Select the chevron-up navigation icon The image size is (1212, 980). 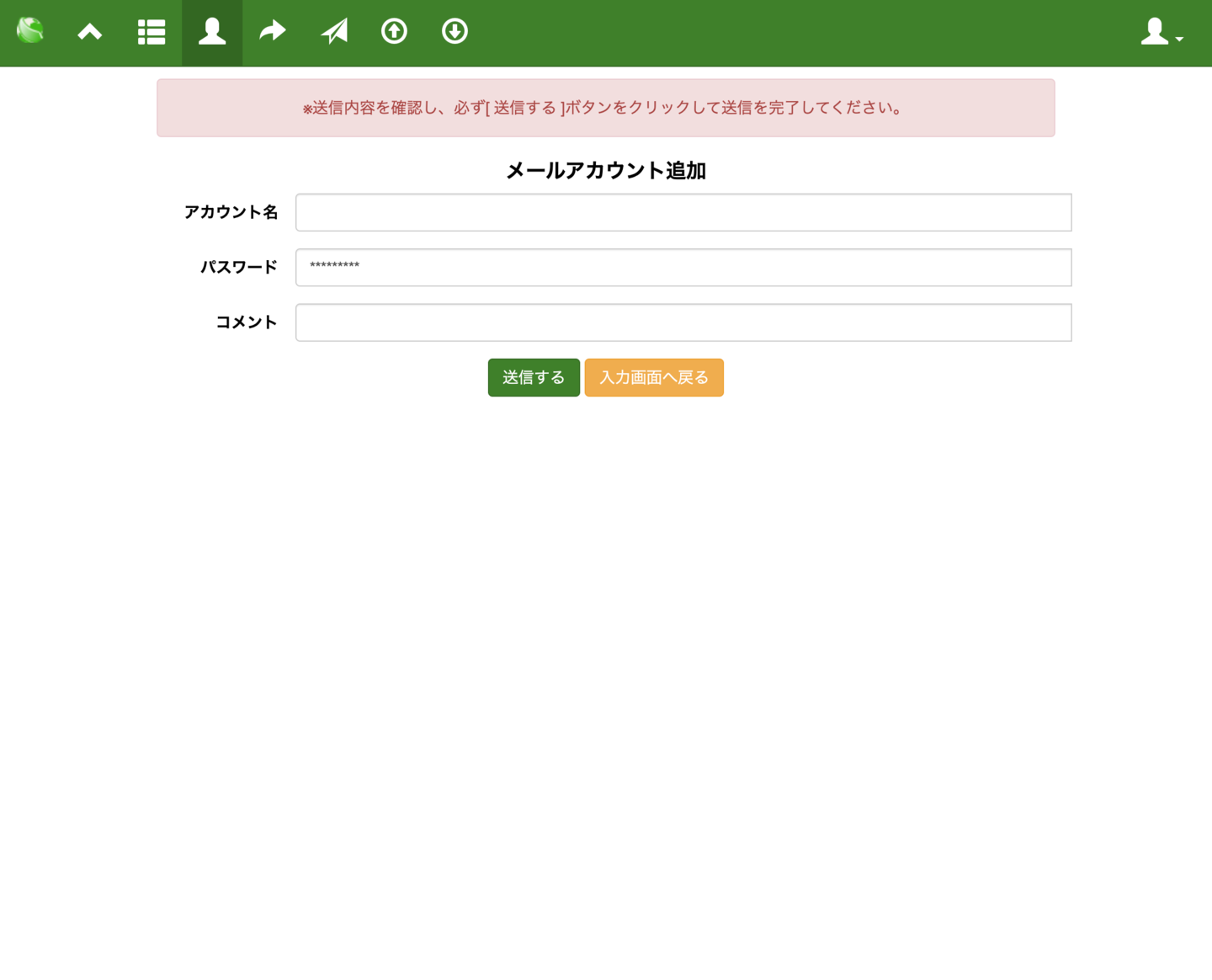(90, 31)
